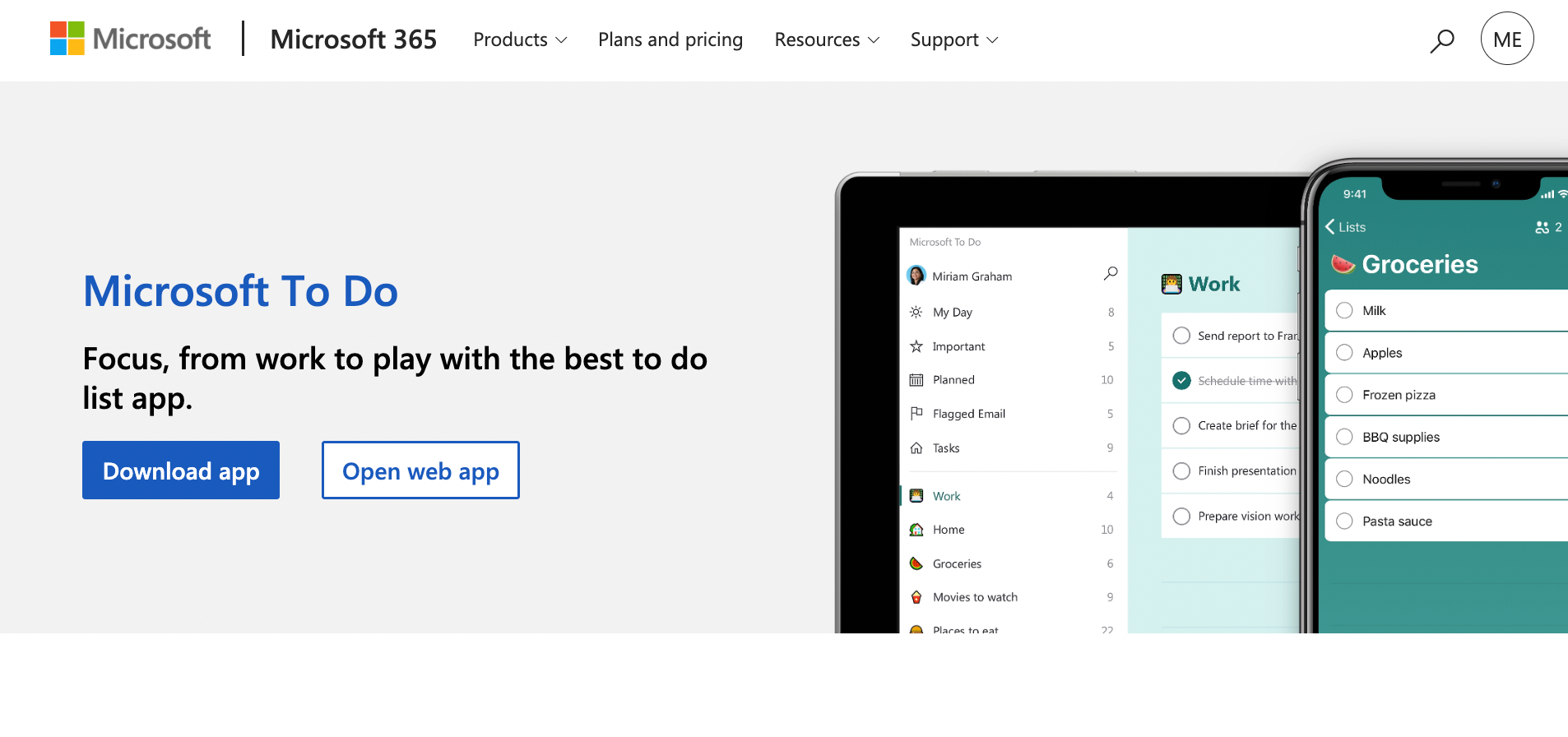Click the Important star icon

click(916, 346)
